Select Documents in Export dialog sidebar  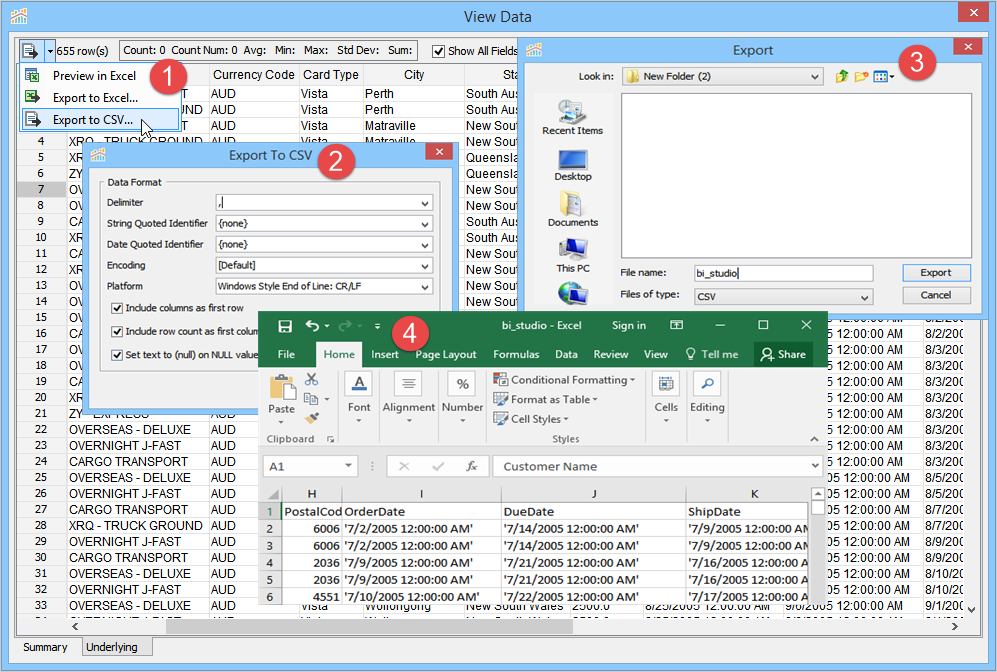pos(572,209)
